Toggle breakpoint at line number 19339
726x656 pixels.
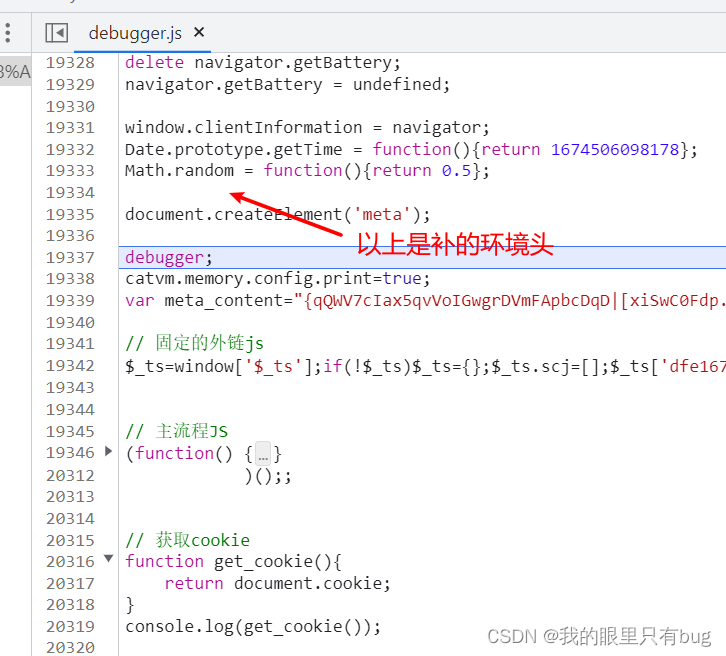[70, 300]
